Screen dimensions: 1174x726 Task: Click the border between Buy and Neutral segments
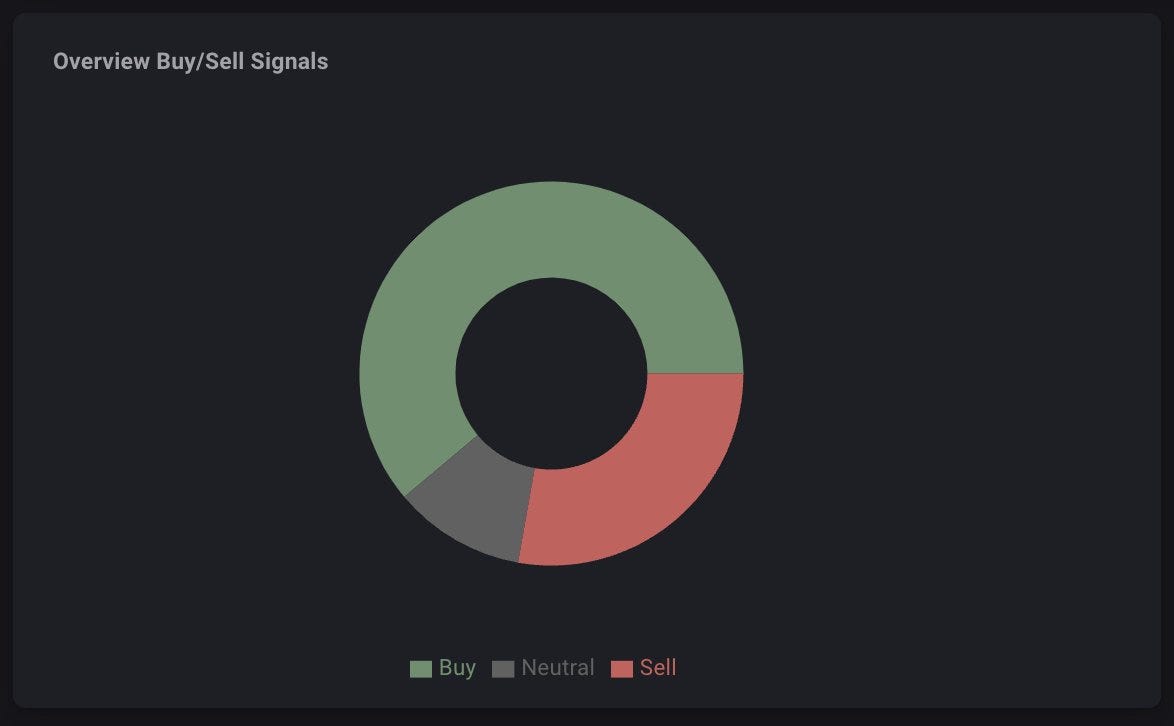[441, 465]
